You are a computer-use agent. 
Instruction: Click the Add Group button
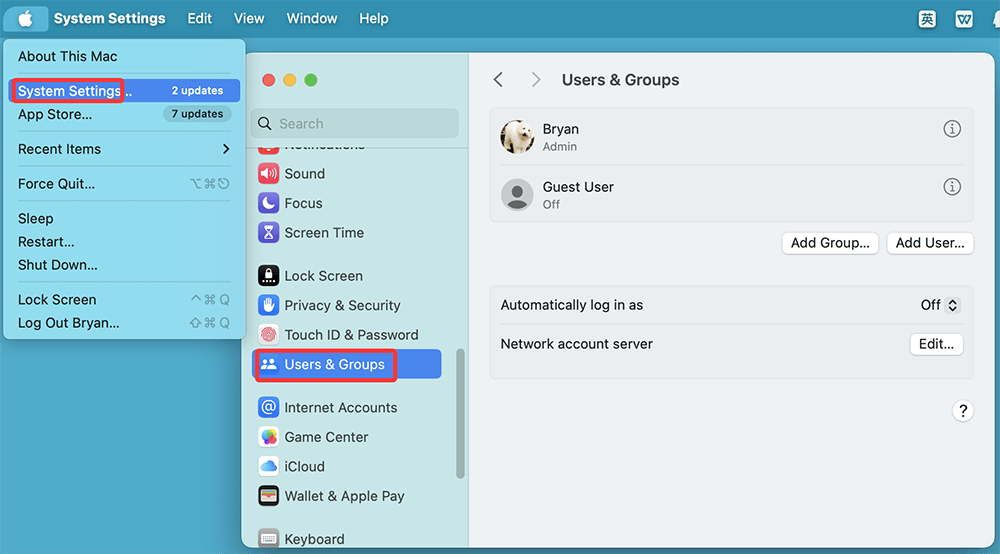pyautogui.click(x=830, y=243)
